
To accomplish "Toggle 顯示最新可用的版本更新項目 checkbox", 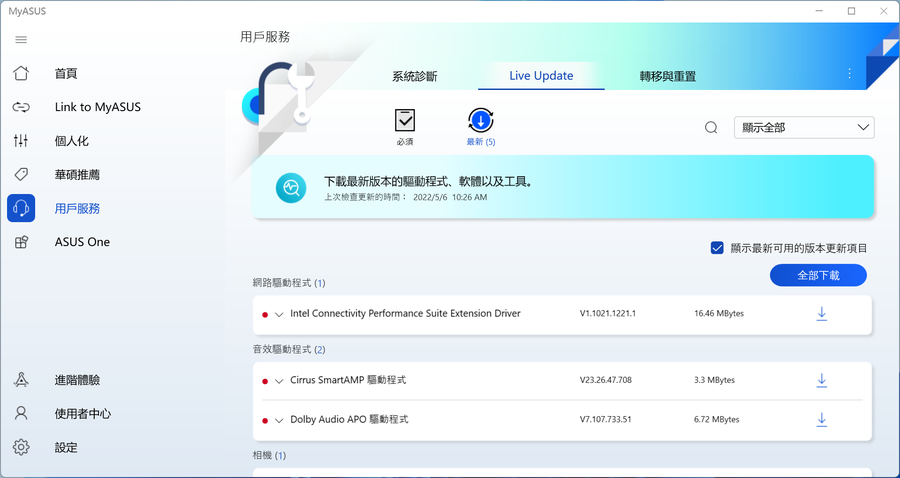I will [x=717, y=248].
